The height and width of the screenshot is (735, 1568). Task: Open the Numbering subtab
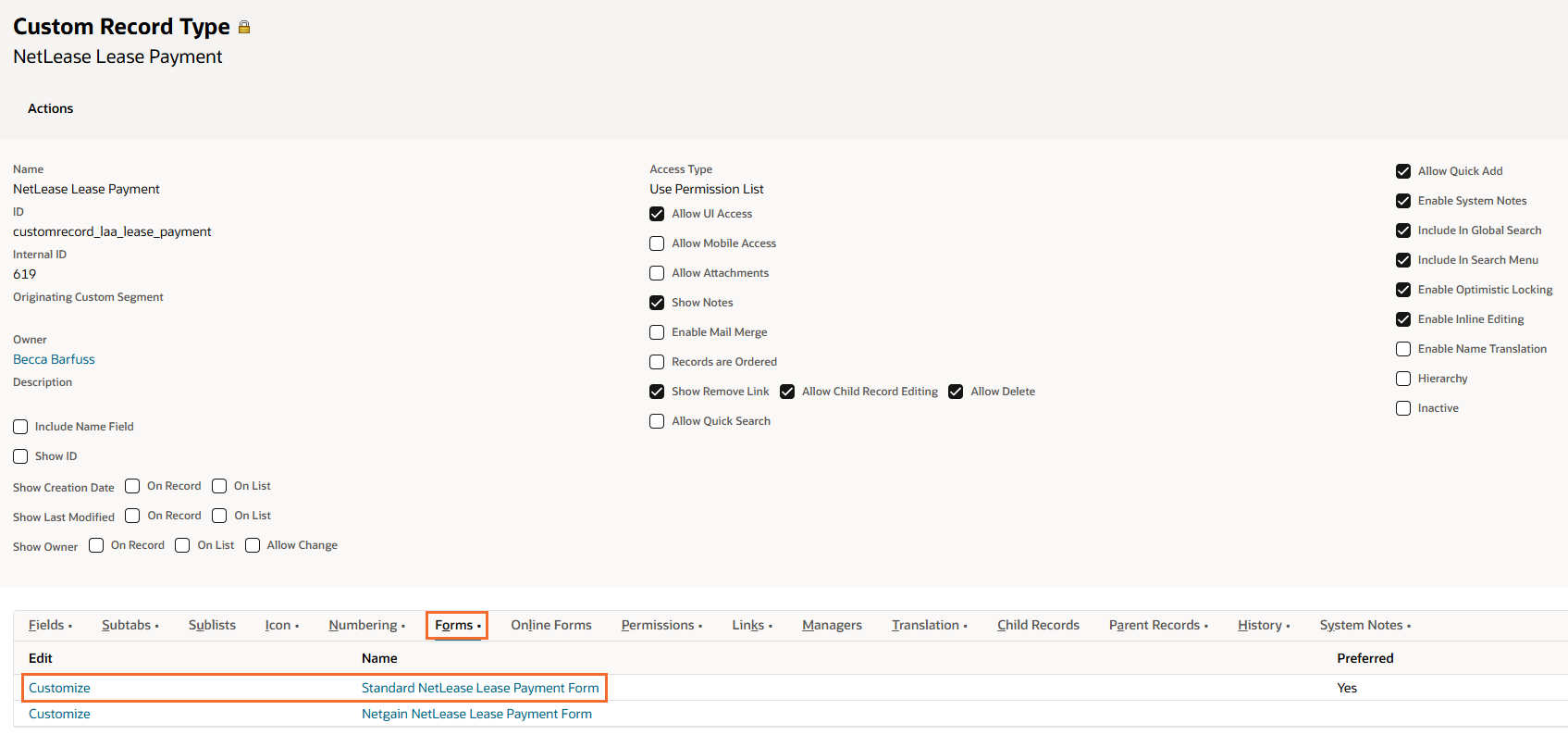click(363, 625)
